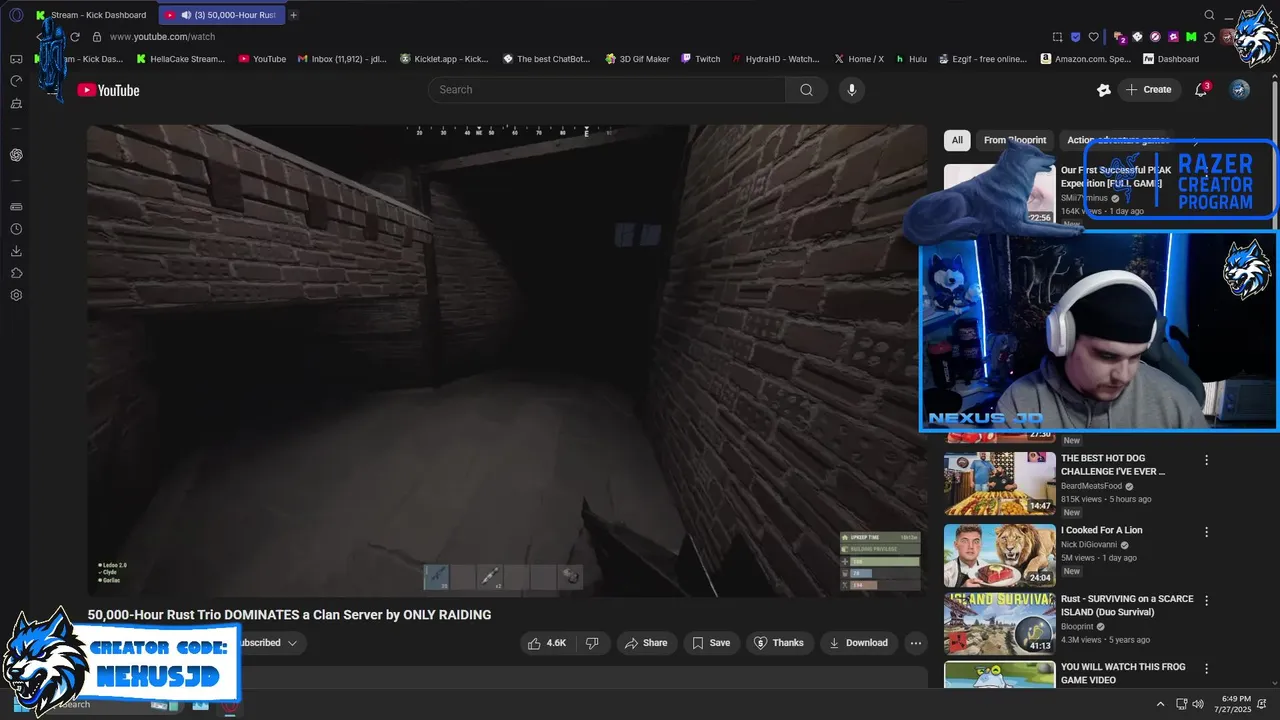This screenshot has height=720, width=1280.
Task: Click the site lock icon in address bar
Action: pos(97,37)
